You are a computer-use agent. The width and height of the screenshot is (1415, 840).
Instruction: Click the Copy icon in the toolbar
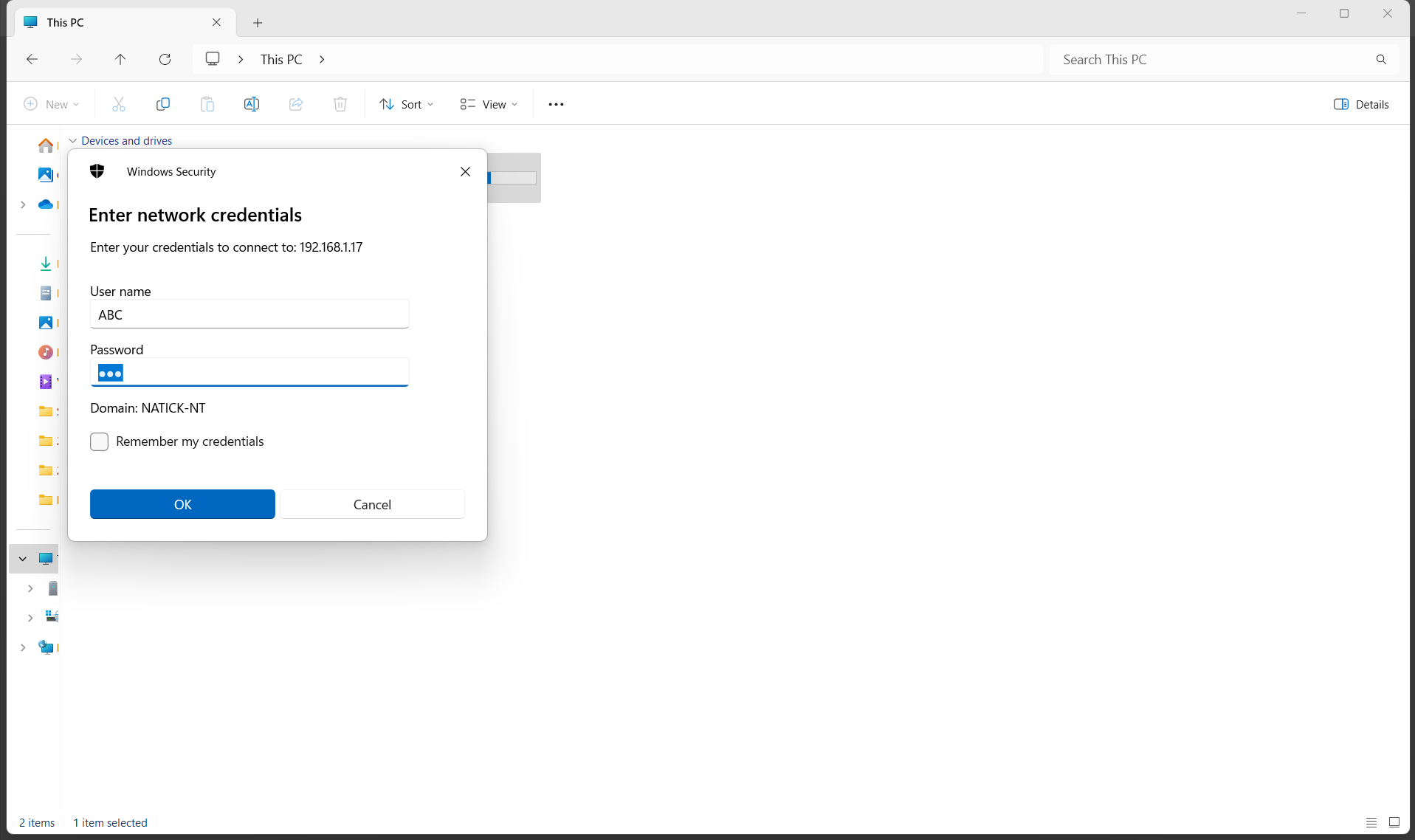pyautogui.click(x=162, y=104)
